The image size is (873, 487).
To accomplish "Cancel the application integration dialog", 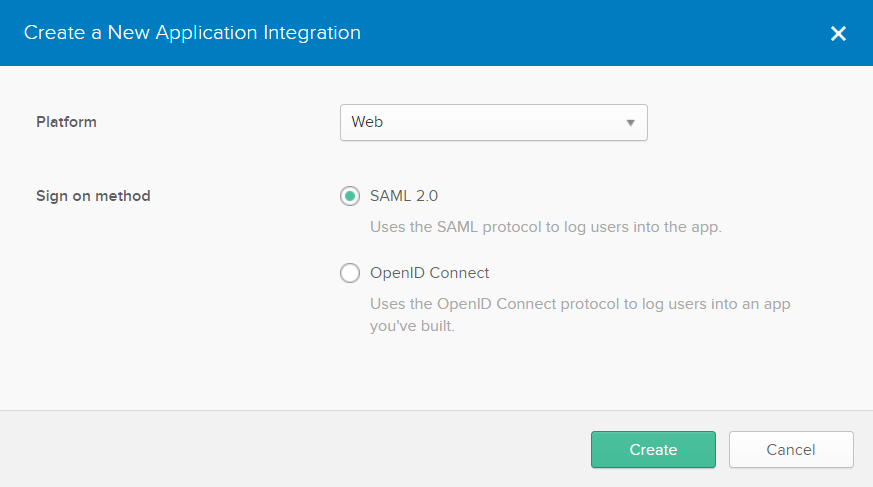I will coord(791,449).
